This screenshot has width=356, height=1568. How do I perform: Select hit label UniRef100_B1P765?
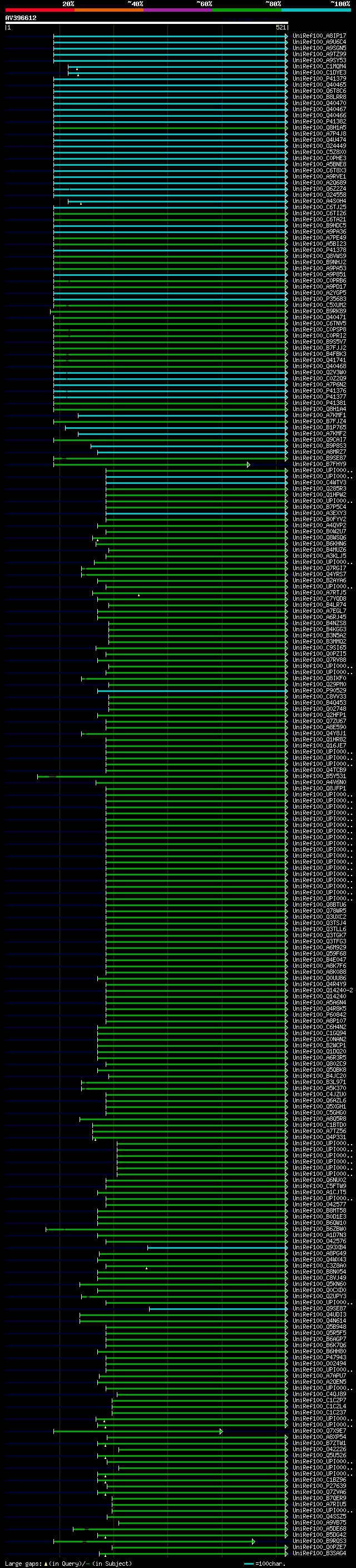point(319,427)
